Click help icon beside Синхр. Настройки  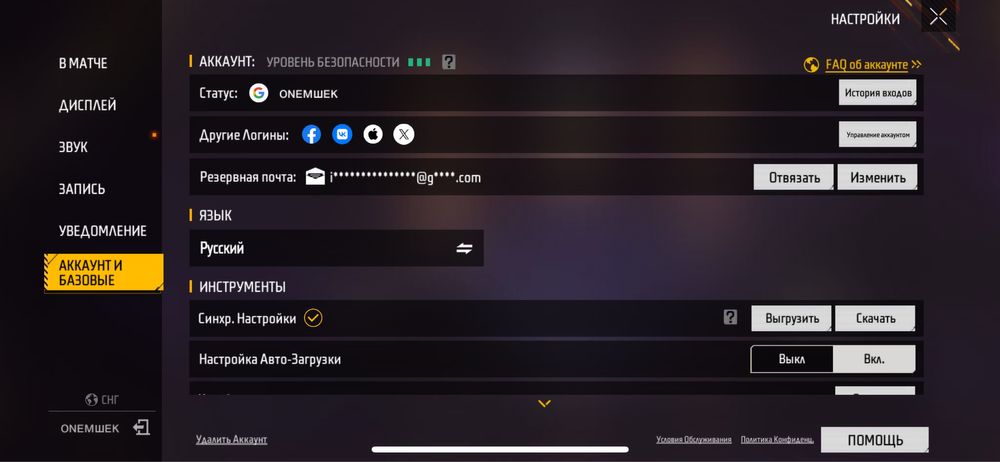(731, 318)
